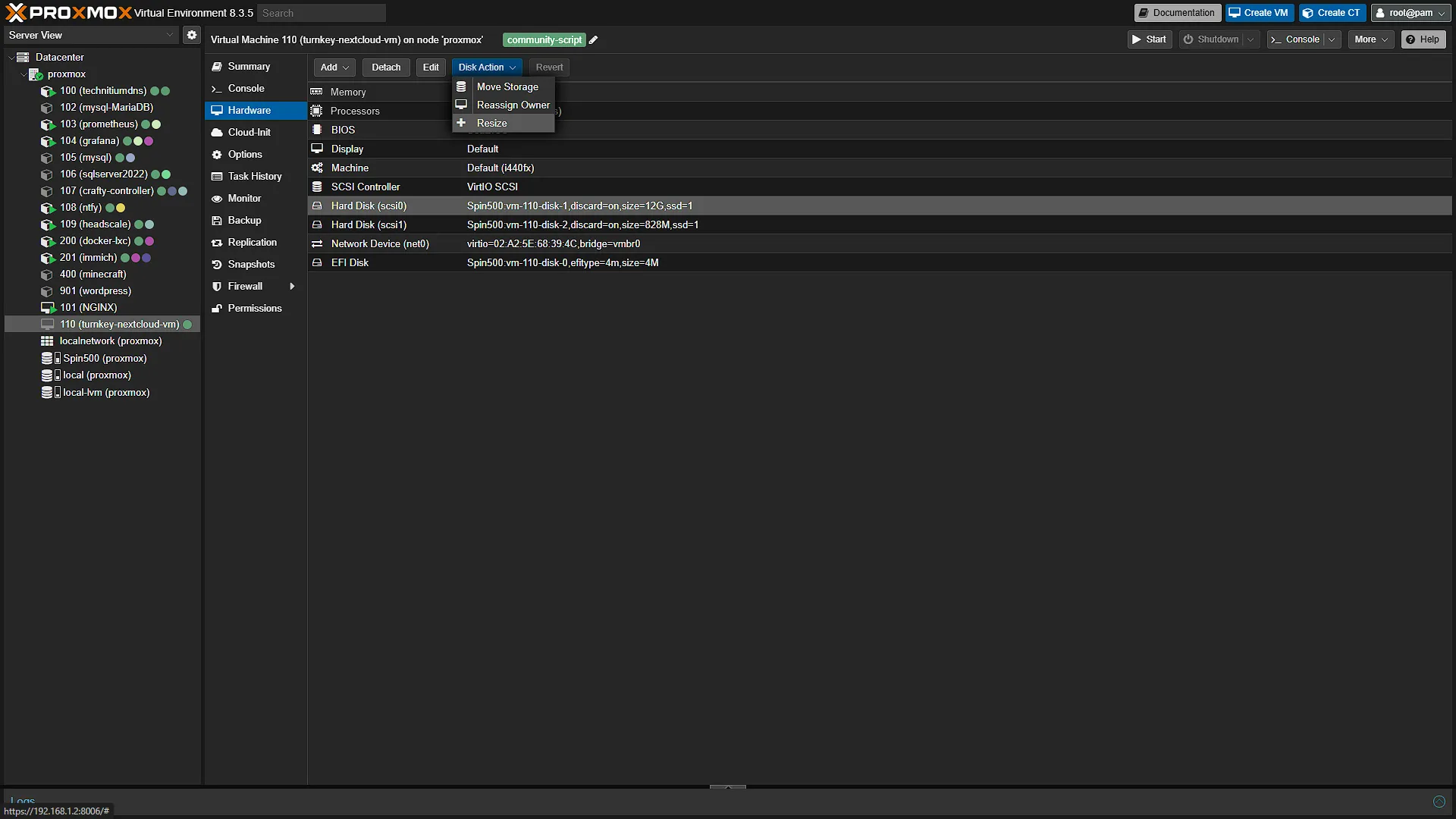This screenshot has height=819, width=1456.
Task: Click the Network Device row icon
Action: (x=317, y=243)
